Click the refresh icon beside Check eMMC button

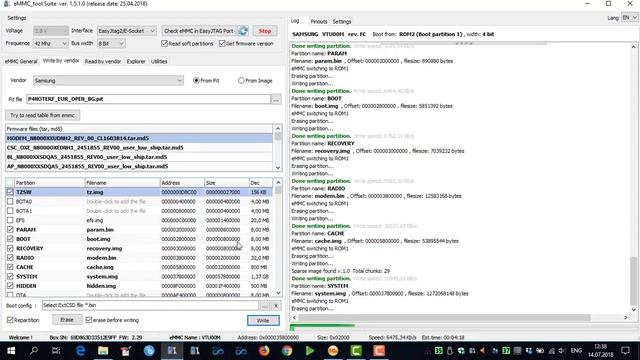point(243,31)
